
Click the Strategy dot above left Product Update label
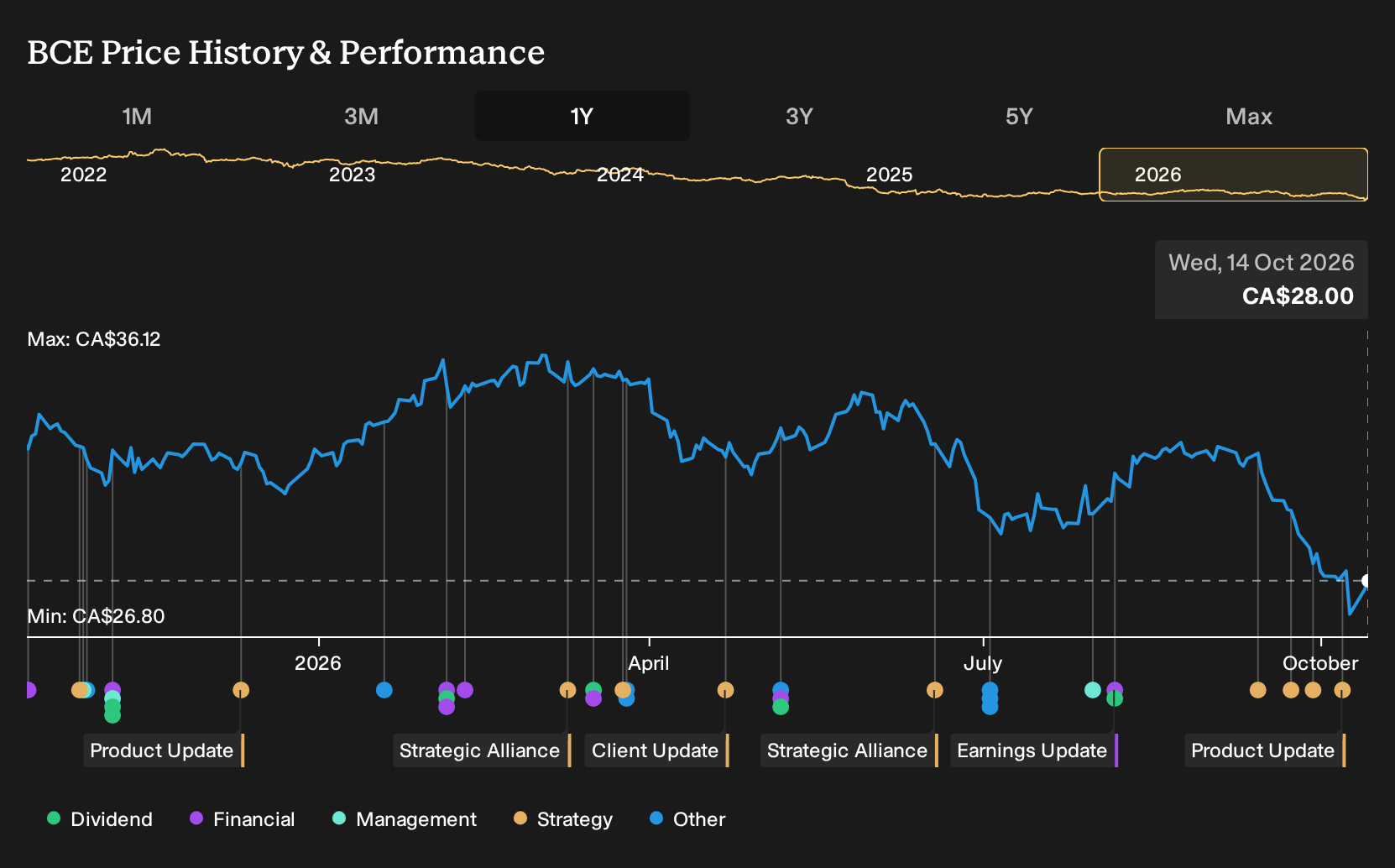[241, 690]
